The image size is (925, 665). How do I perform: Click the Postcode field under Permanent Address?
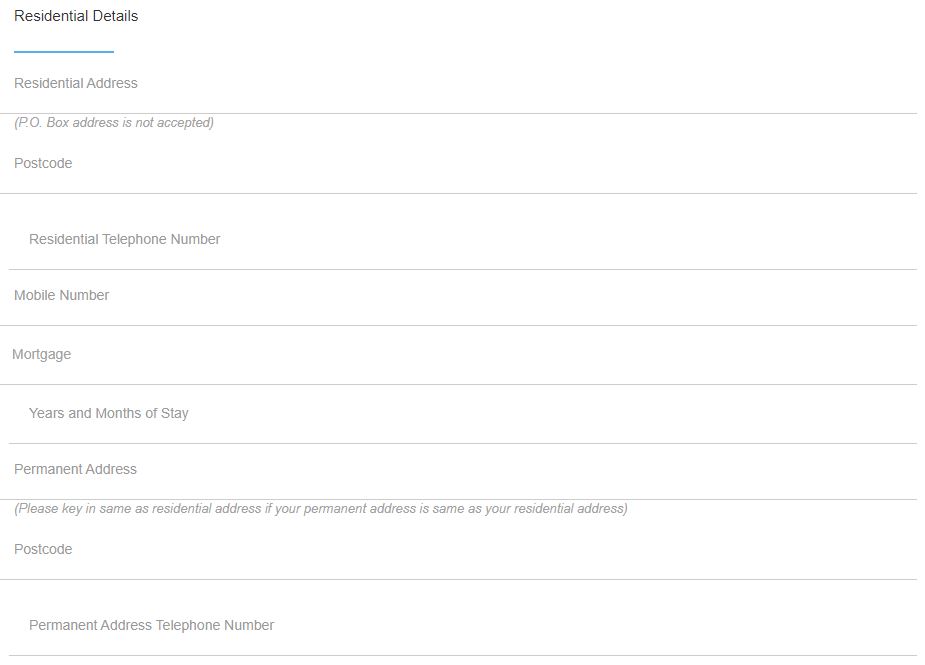click(460, 550)
